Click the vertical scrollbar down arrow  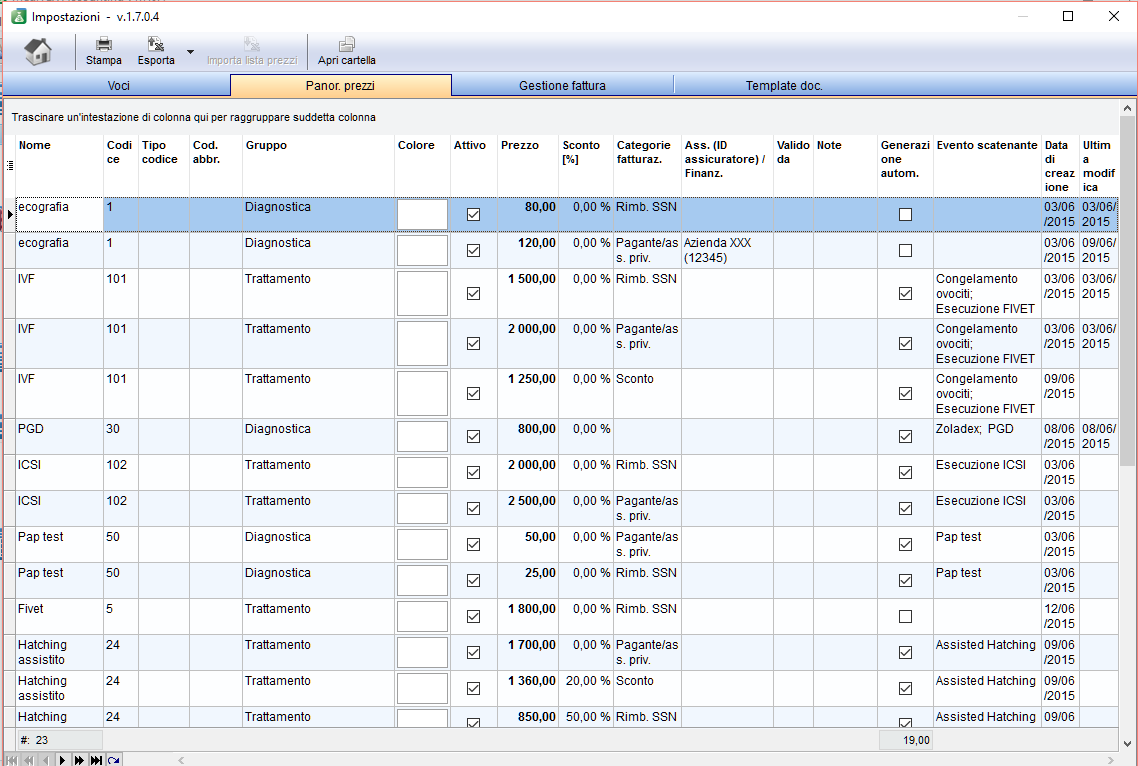point(1127,743)
